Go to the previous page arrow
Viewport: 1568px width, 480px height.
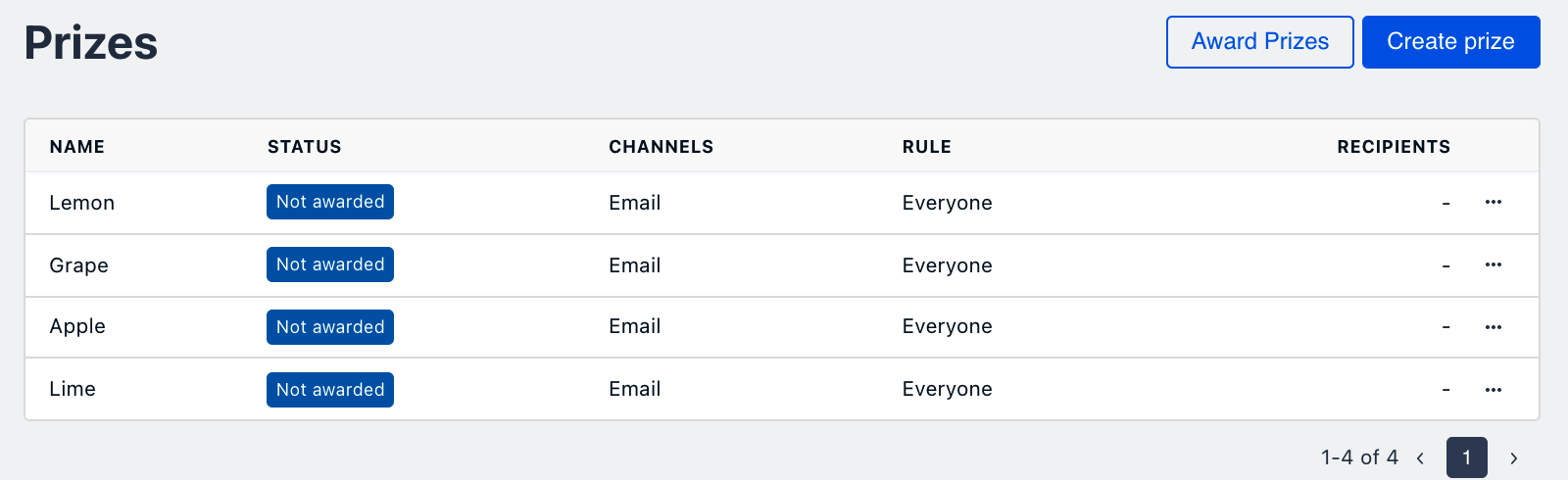coord(1420,457)
